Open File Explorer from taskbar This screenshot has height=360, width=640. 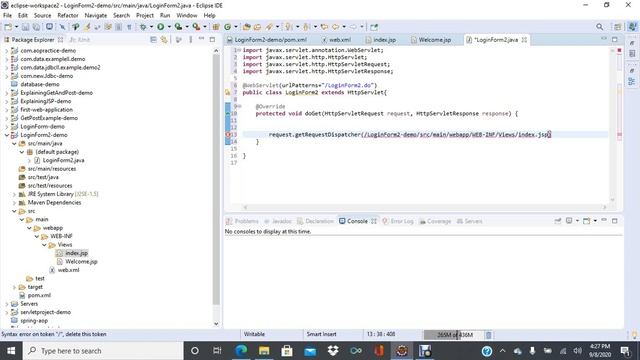[264, 351]
